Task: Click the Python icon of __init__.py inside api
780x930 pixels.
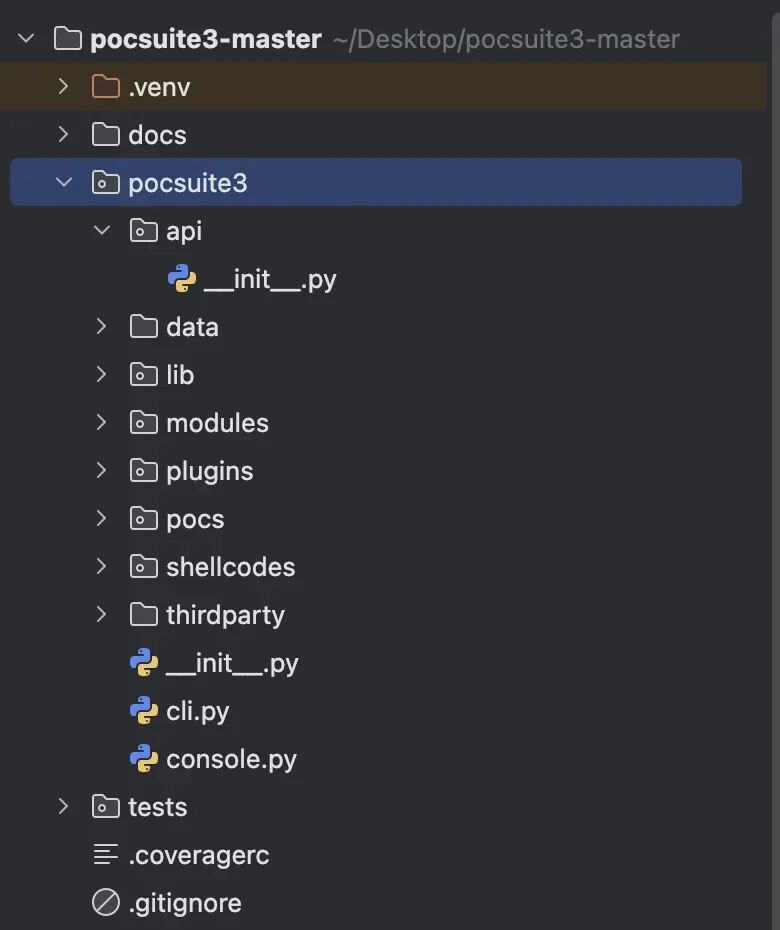Action: [x=181, y=279]
